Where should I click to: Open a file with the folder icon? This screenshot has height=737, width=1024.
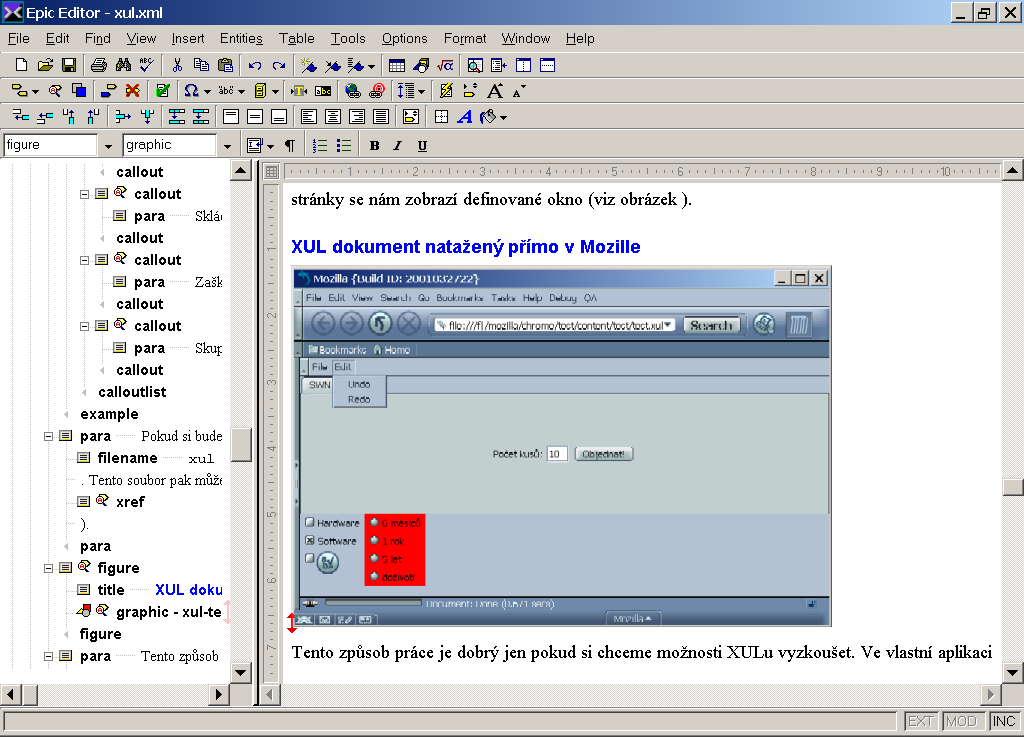[45, 65]
